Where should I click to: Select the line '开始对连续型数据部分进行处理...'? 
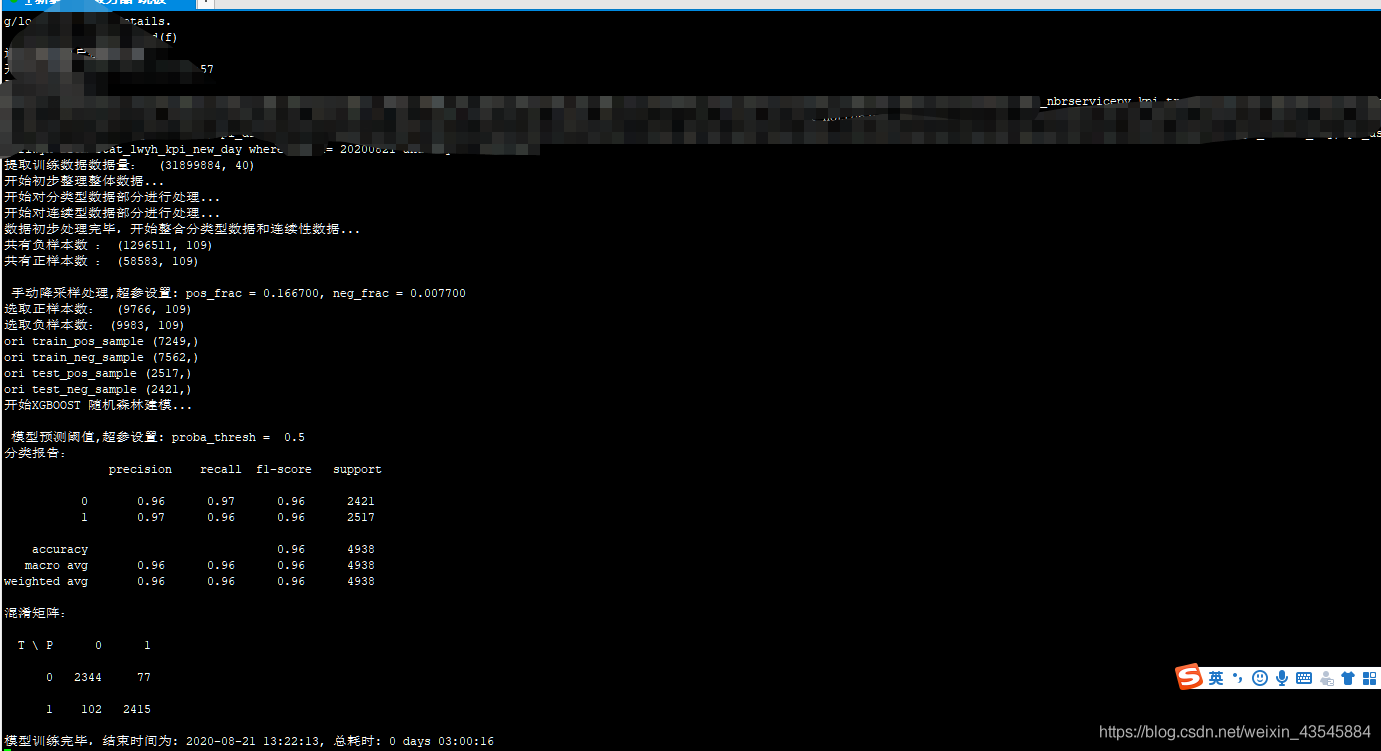pyautogui.click(x=112, y=213)
